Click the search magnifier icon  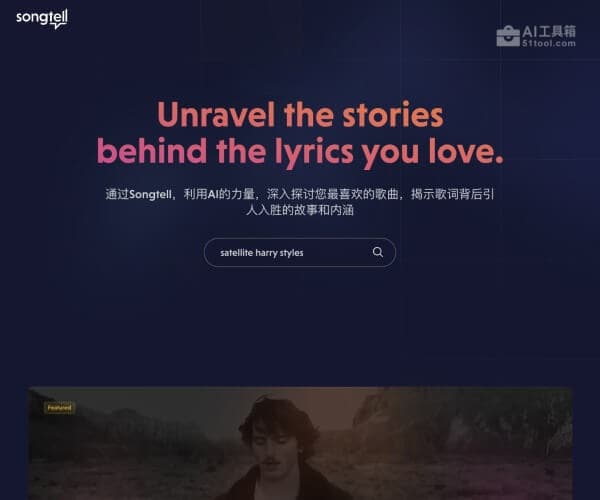(378, 252)
